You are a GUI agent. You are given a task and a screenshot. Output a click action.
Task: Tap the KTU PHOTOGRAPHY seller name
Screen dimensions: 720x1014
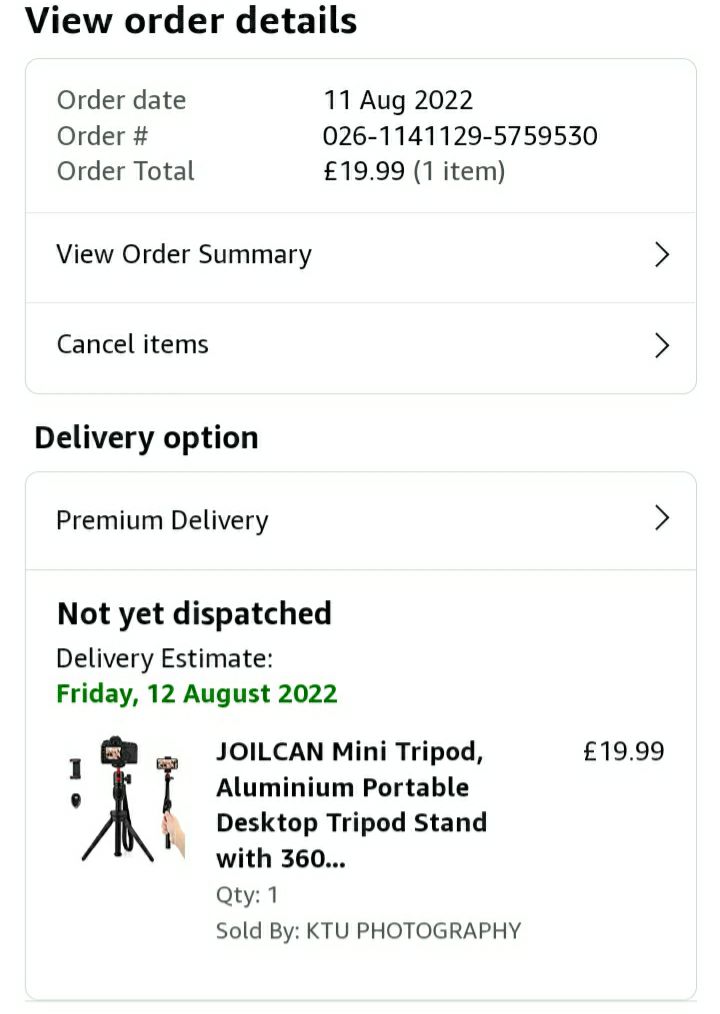pyautogui.click(x=413, y=931)
